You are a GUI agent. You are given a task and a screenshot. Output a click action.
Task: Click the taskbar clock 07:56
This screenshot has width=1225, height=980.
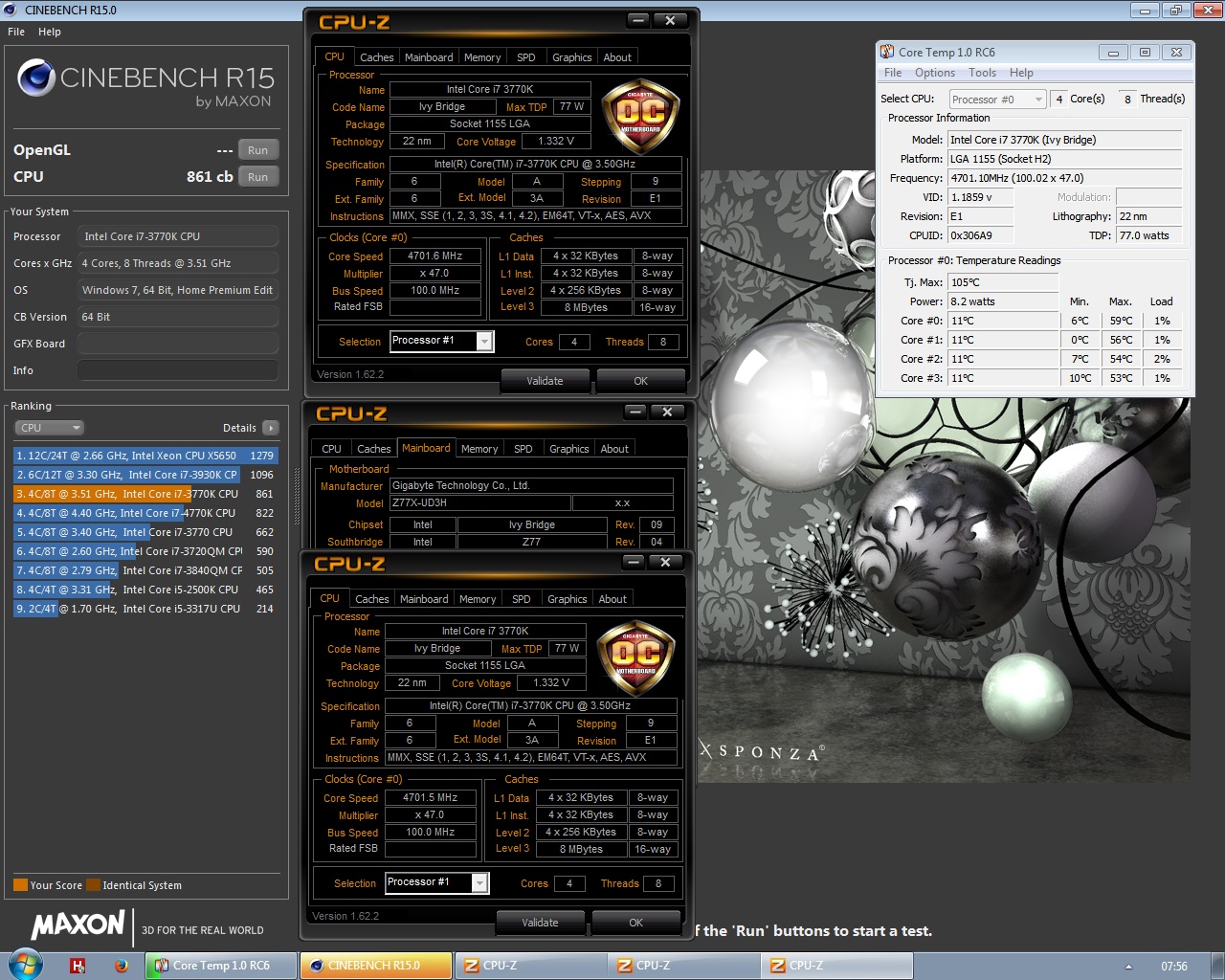1173,966
